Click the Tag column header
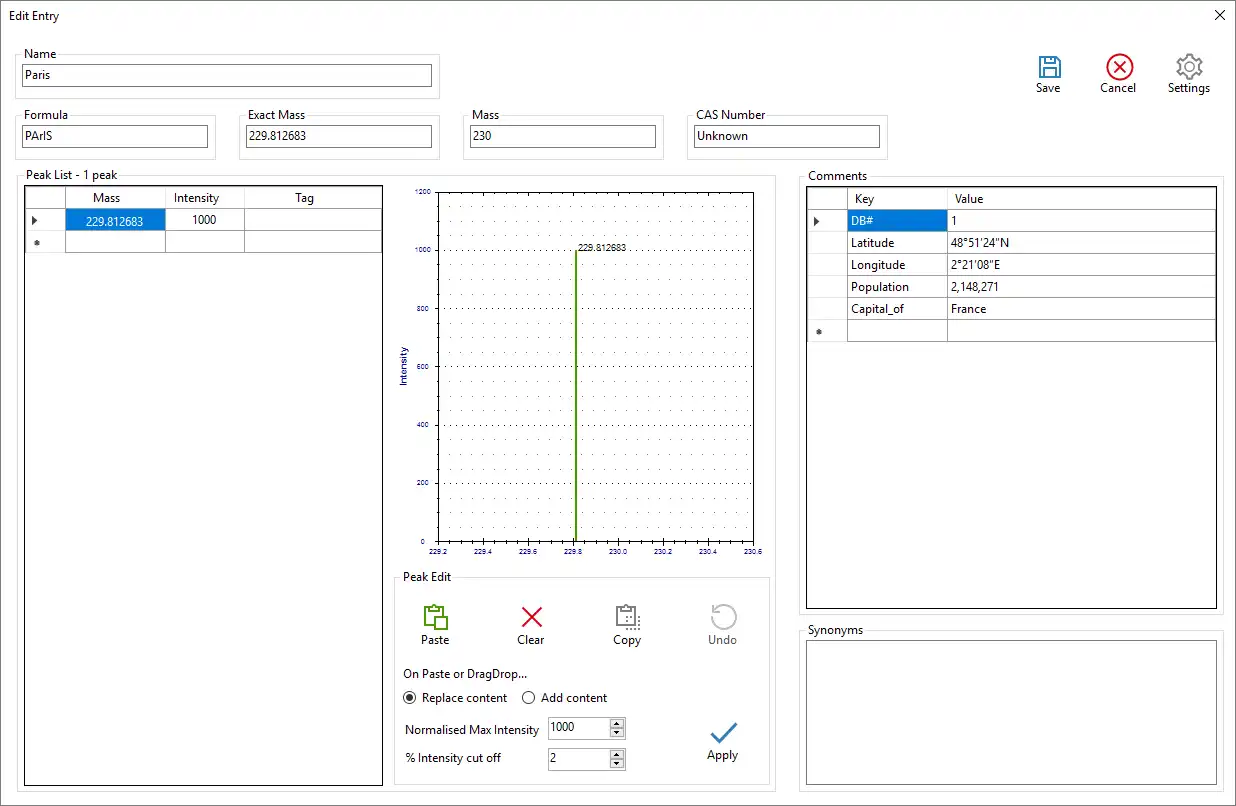This screenshot has height=806, width=1236. click(x=313, y=198)
